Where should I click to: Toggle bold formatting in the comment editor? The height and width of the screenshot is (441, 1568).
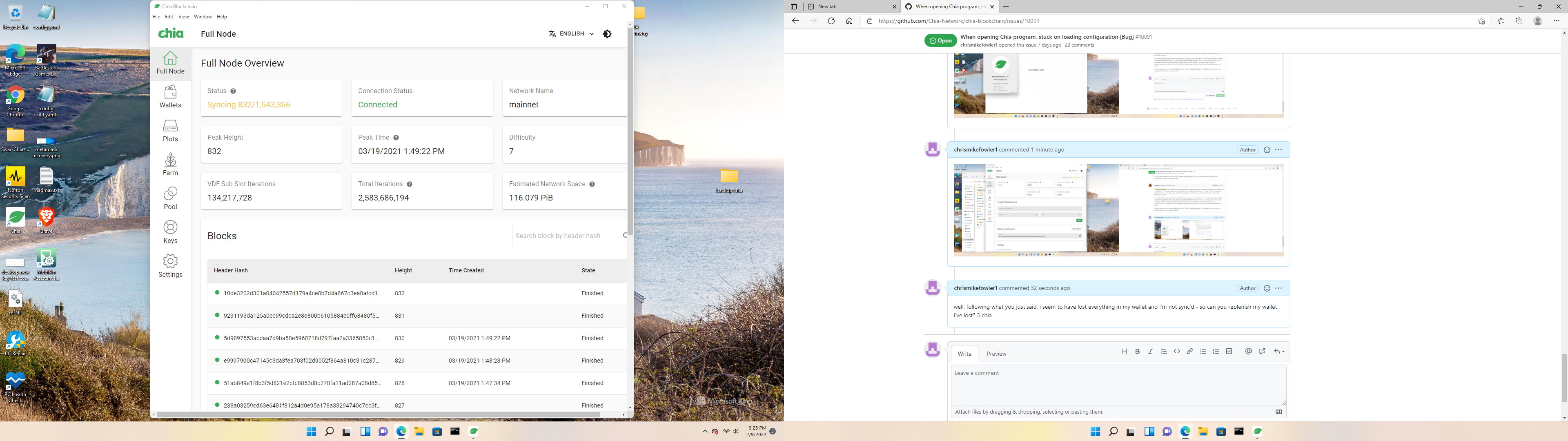tap(1137, 352)
